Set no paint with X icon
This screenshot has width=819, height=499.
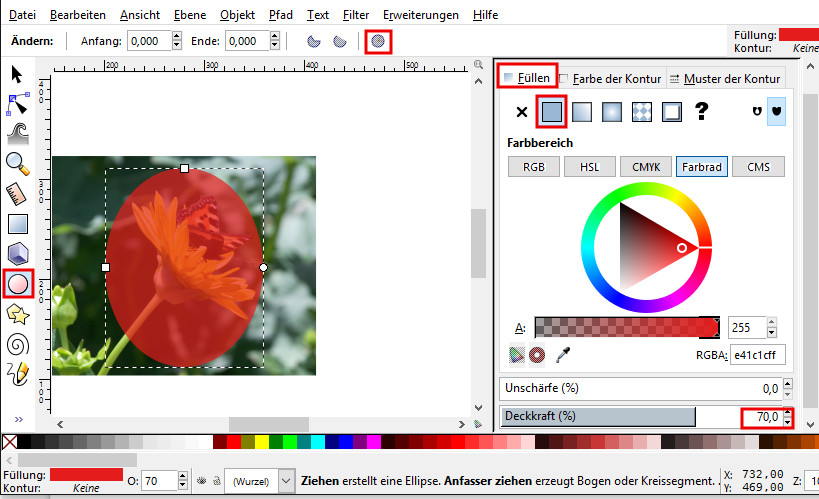[521, 112]
